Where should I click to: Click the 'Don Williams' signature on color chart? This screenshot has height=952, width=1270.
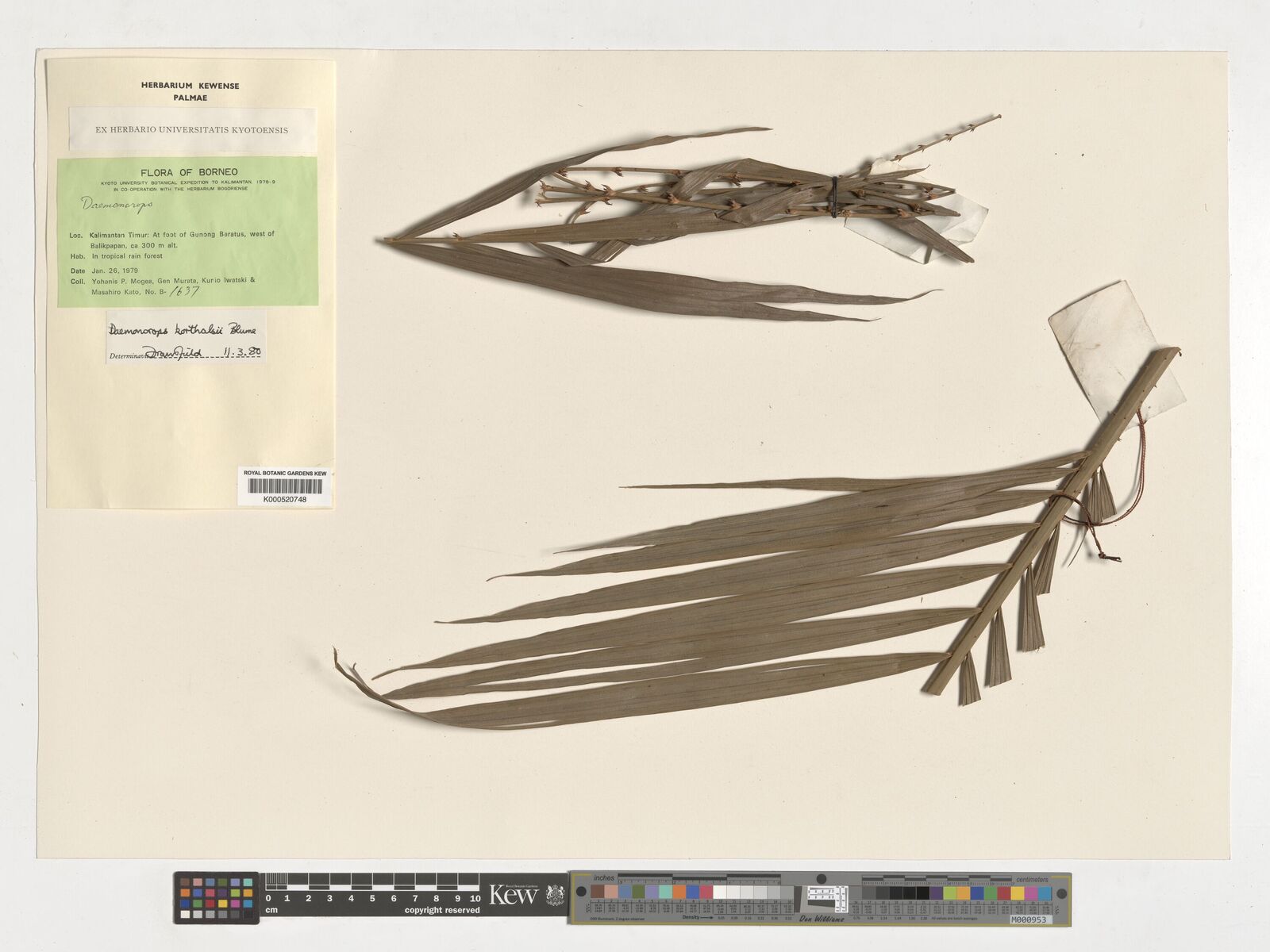coord(820,920)
